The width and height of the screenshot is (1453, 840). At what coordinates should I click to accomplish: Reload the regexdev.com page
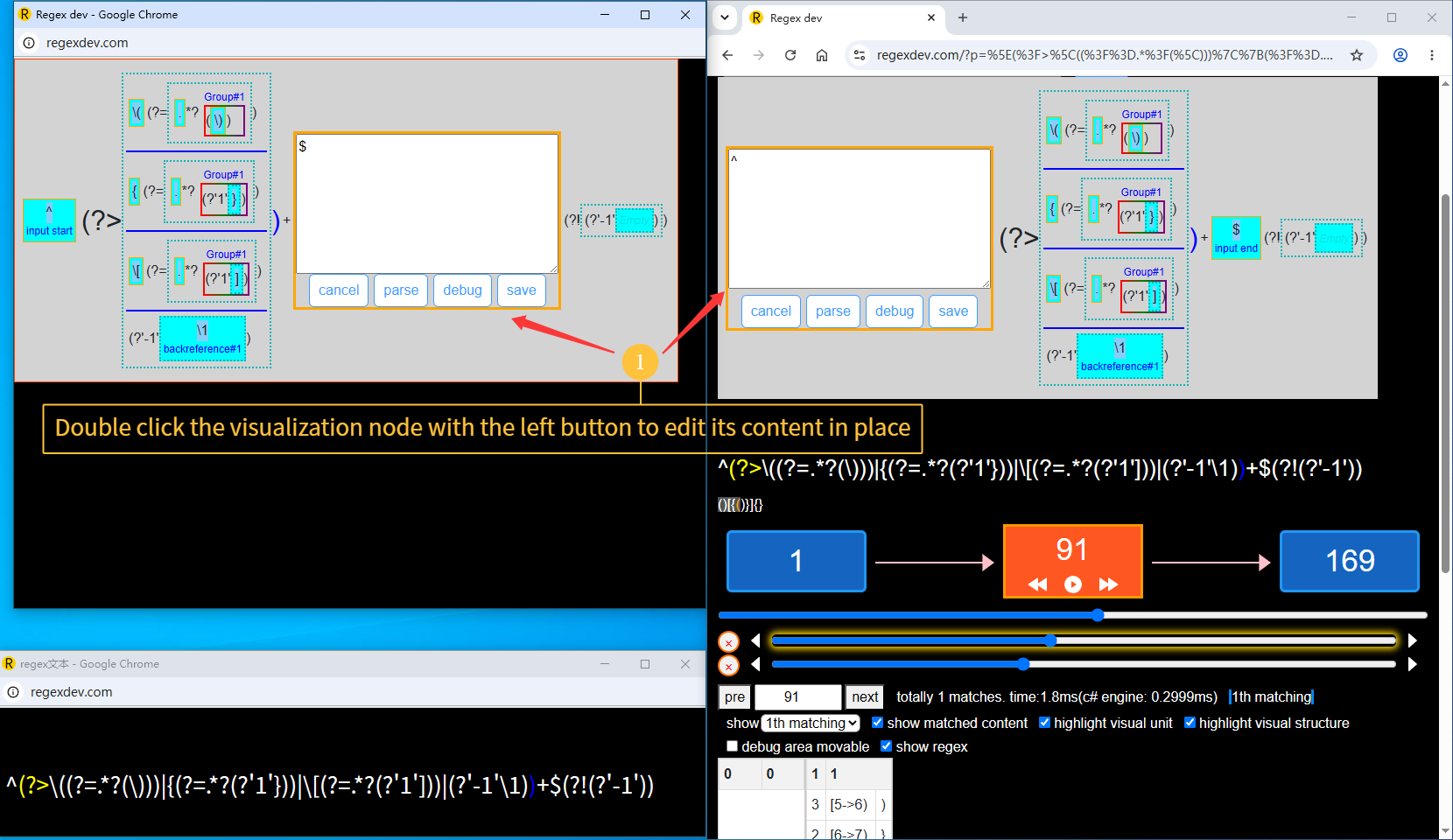coord(790,55)
